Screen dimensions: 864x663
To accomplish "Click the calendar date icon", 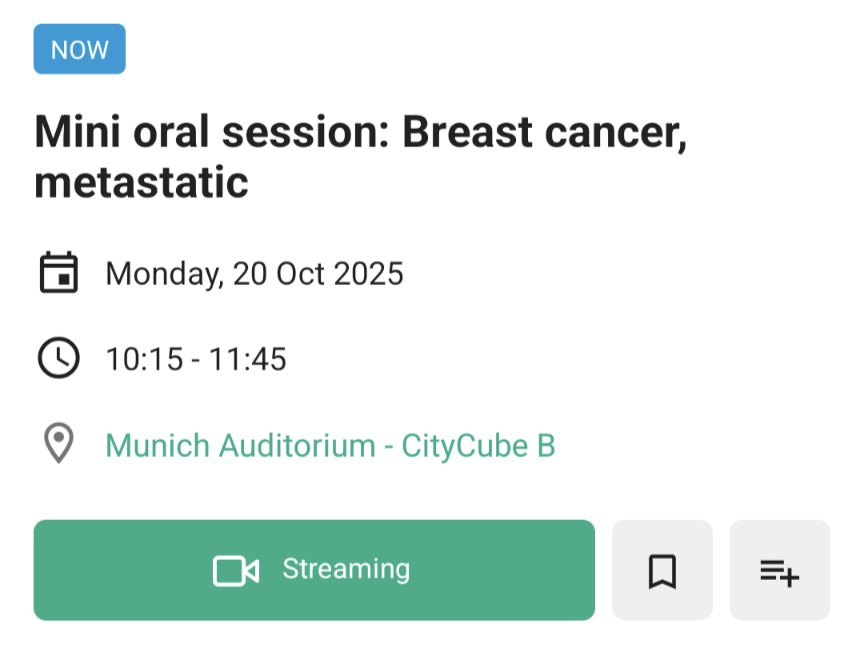I will tap(59, 273).
